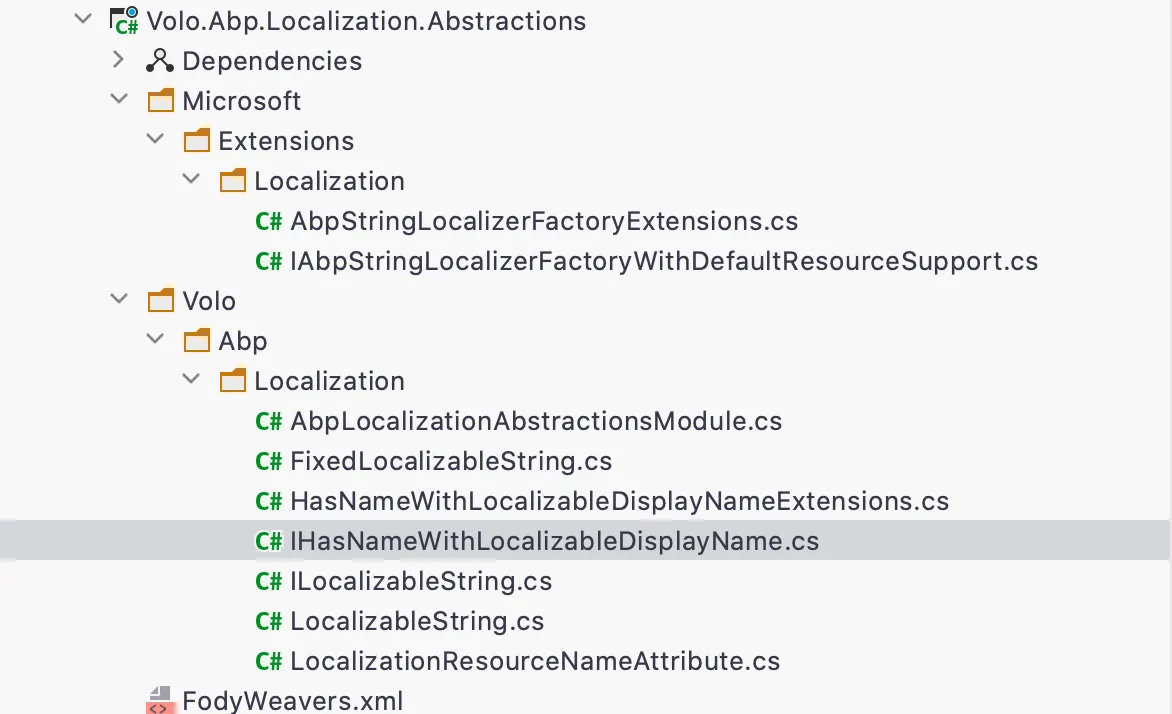Expand the Dependencies node
This screenshot has height=714, width=1172.
point(118,60)
